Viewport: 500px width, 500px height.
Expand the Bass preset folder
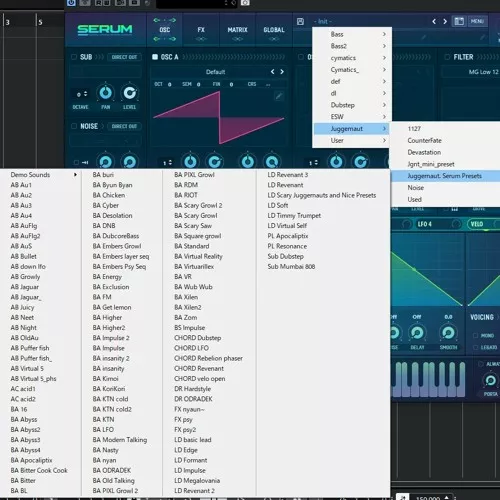click(x=352, y=34)
